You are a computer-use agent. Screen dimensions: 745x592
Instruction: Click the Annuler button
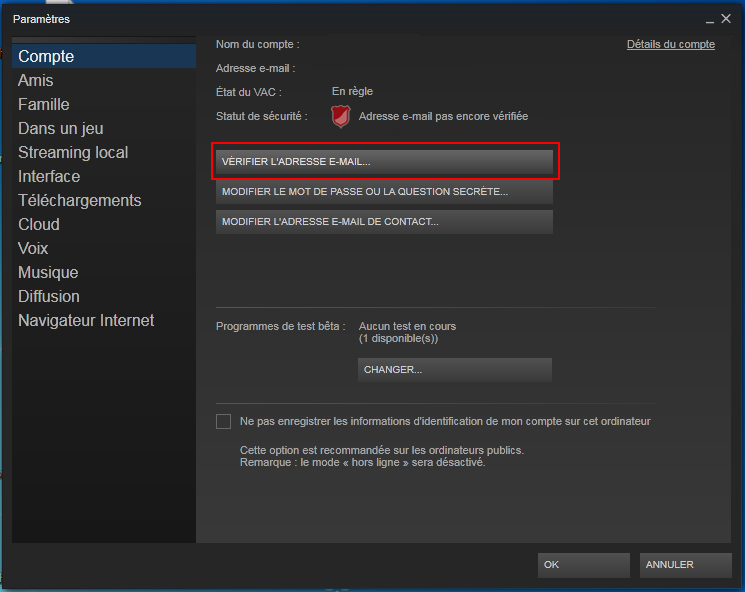click(686, 565)
